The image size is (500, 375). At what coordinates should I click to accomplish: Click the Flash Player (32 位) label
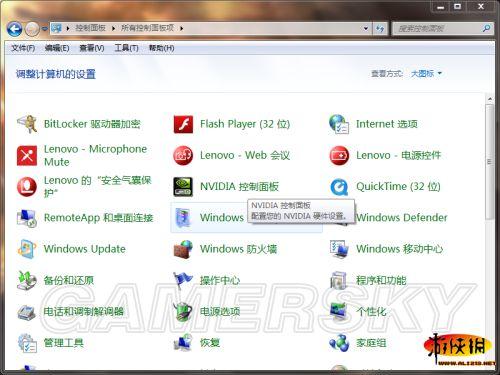pyautogui.click(x=245, y=124)
